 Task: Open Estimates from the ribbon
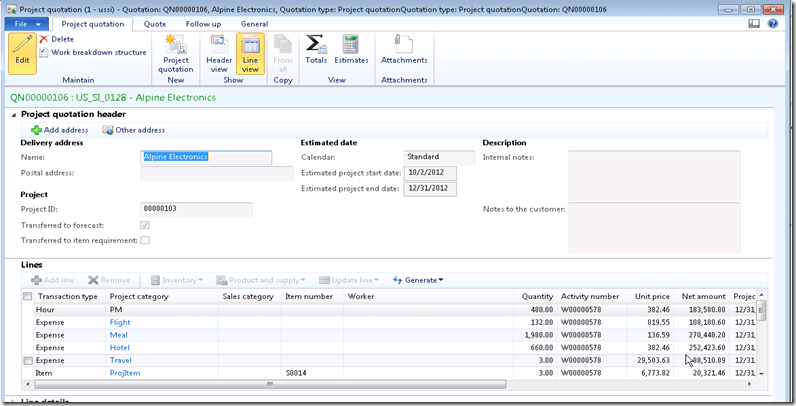351,50
